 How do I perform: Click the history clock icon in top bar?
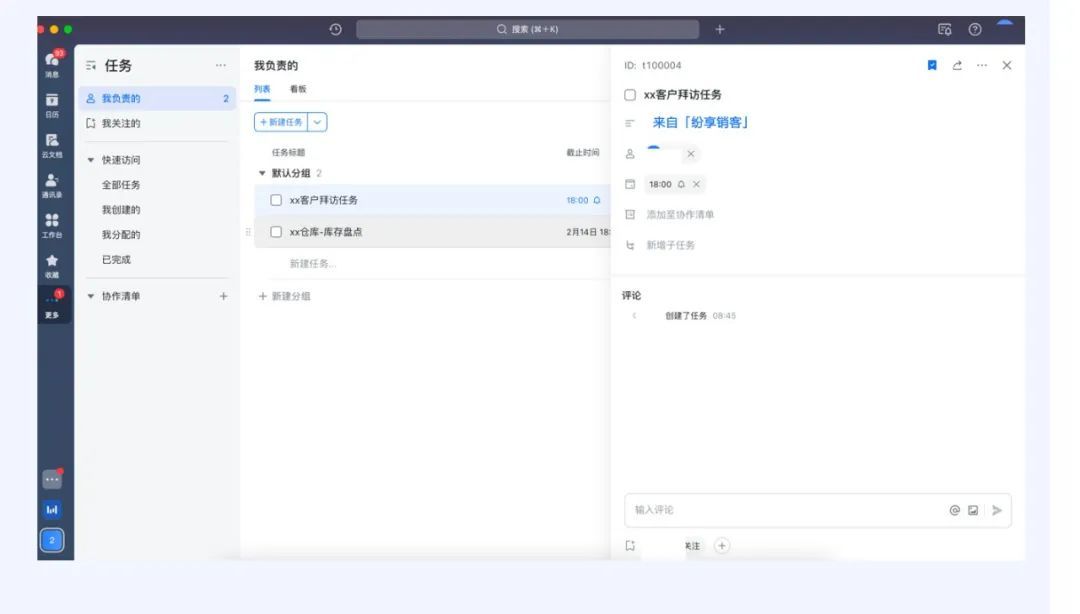tap(335, 29)
